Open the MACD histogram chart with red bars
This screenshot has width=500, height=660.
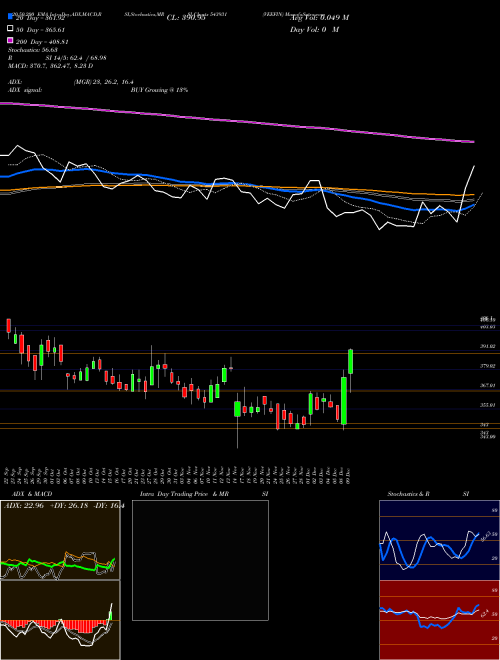pyautogui.click(x=60, y=620)
